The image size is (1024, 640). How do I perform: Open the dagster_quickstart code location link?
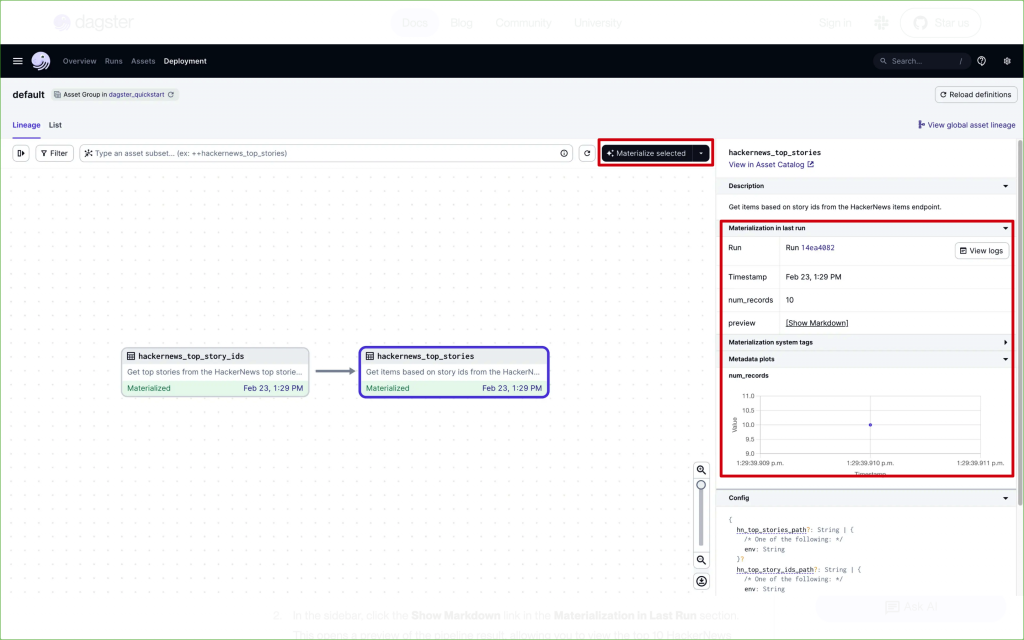pyautogui.click(x=136, y=95)
